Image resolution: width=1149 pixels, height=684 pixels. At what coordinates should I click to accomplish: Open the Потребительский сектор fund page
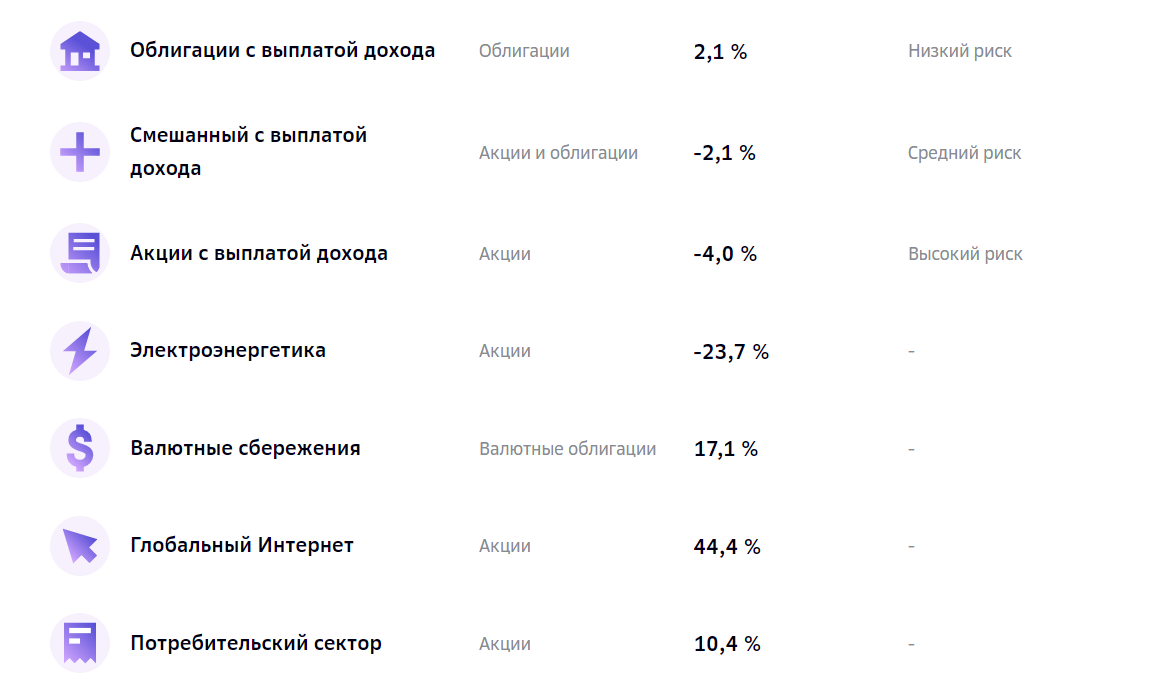click(x=255, y=643)
